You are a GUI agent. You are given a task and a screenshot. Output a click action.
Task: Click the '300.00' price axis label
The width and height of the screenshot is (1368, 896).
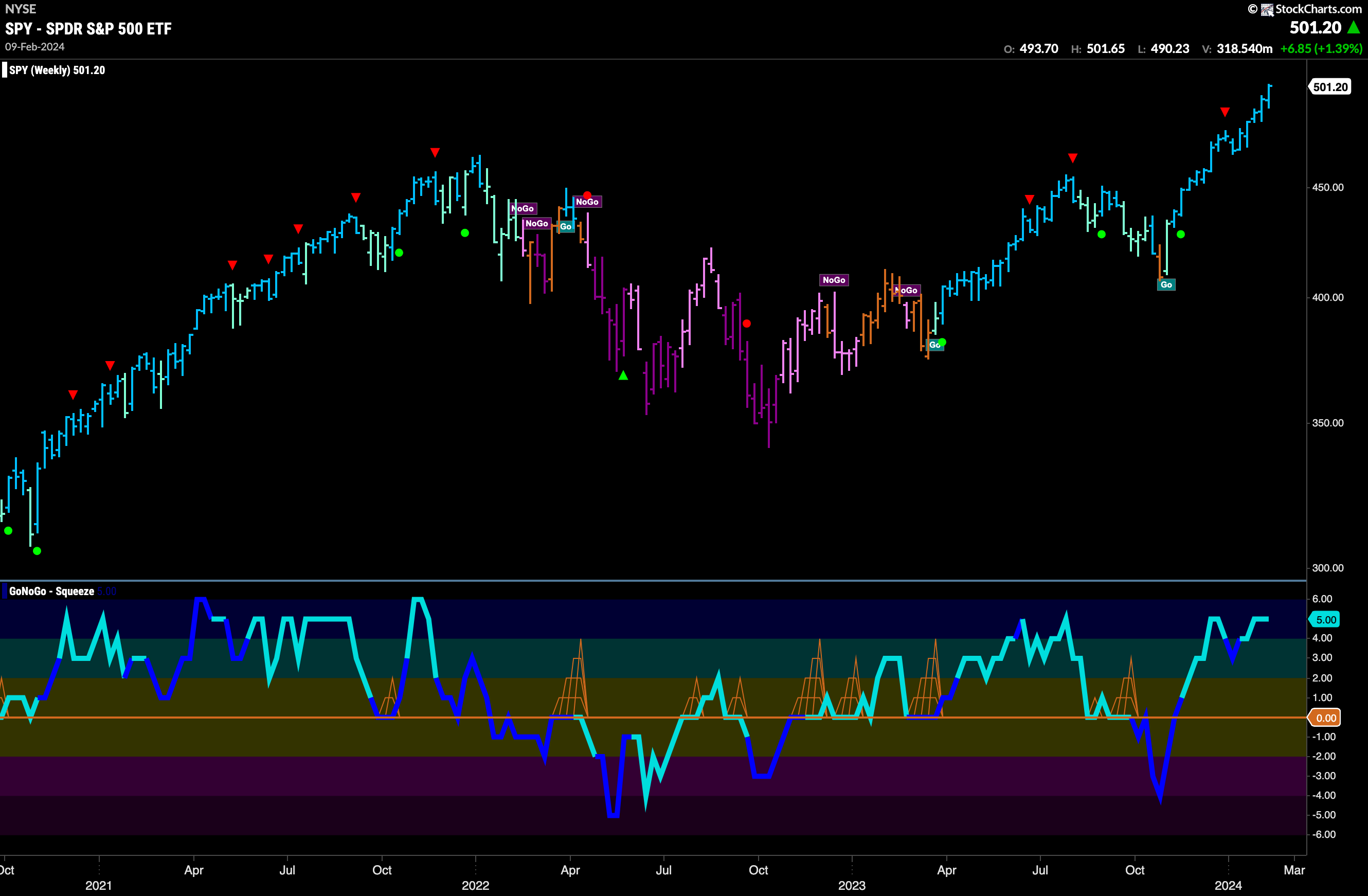[1328, 568]
